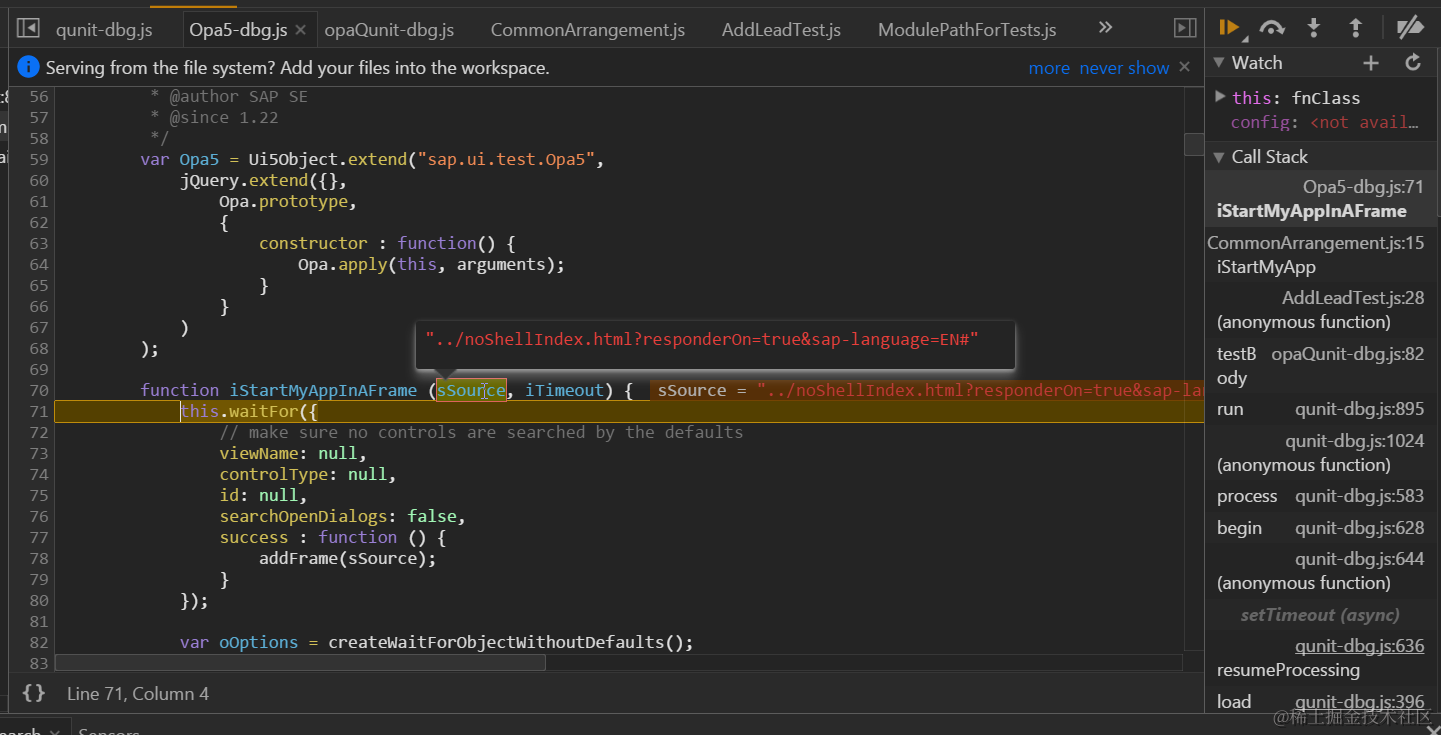Toggle the debugger sidebar pane
1441x735 pixels.
1185,29
